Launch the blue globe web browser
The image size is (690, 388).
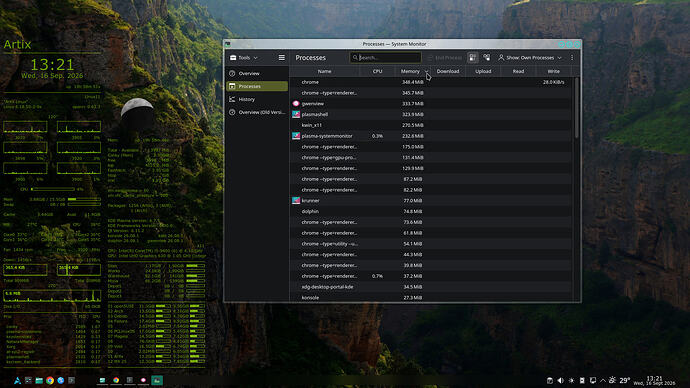coord(61,381)
